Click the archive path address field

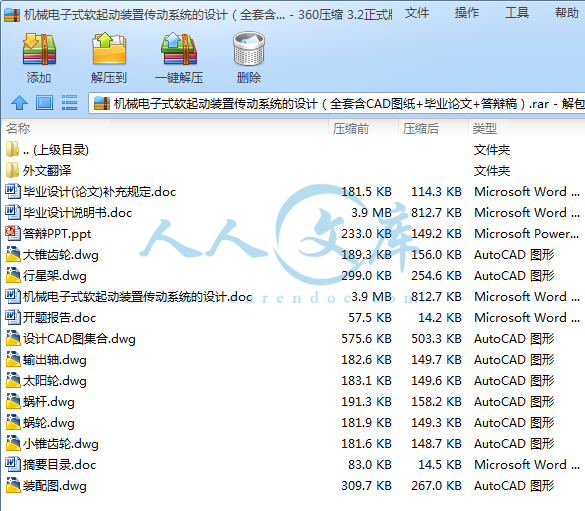click(x=337, y=103)
